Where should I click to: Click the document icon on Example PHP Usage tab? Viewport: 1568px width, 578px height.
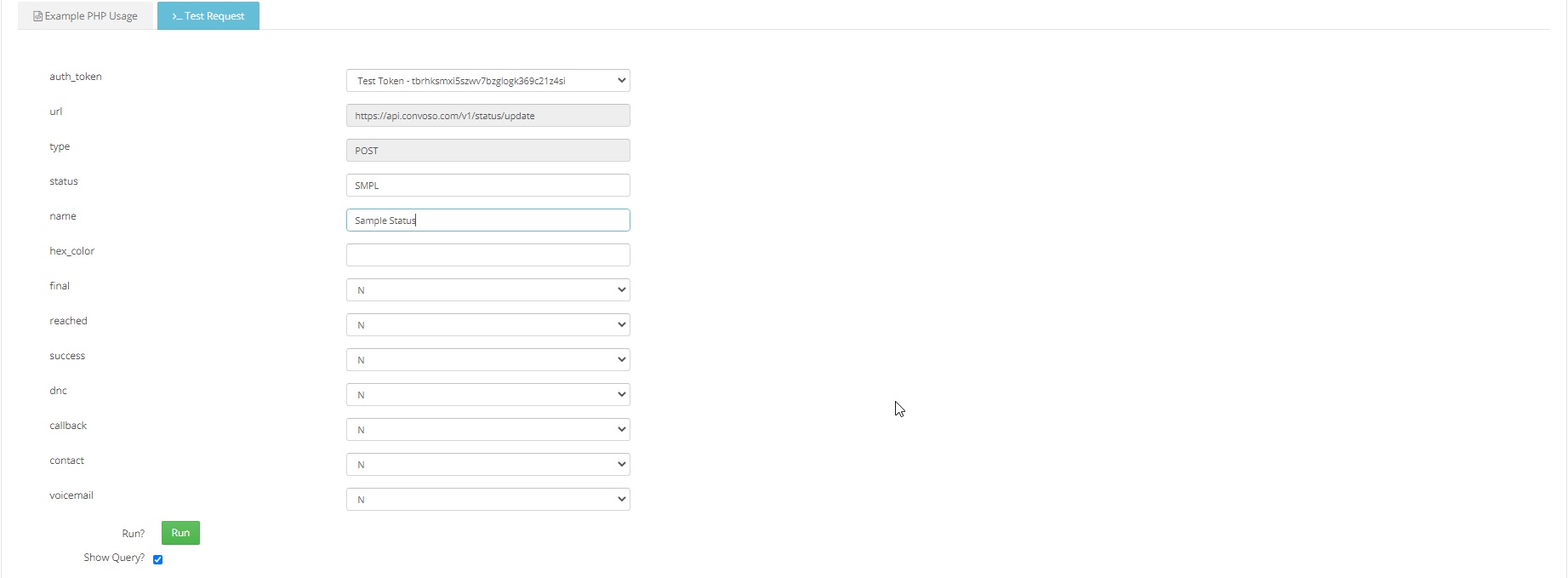coord(37,16)
